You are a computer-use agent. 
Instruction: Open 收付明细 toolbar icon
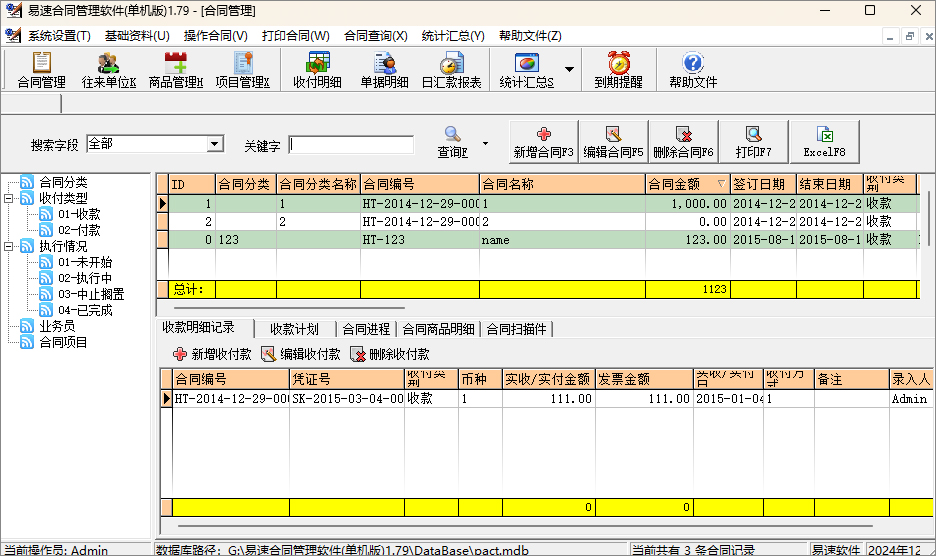317,70
